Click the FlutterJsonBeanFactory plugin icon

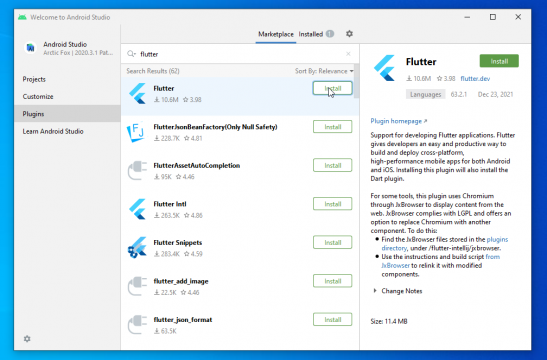[136, 132]
